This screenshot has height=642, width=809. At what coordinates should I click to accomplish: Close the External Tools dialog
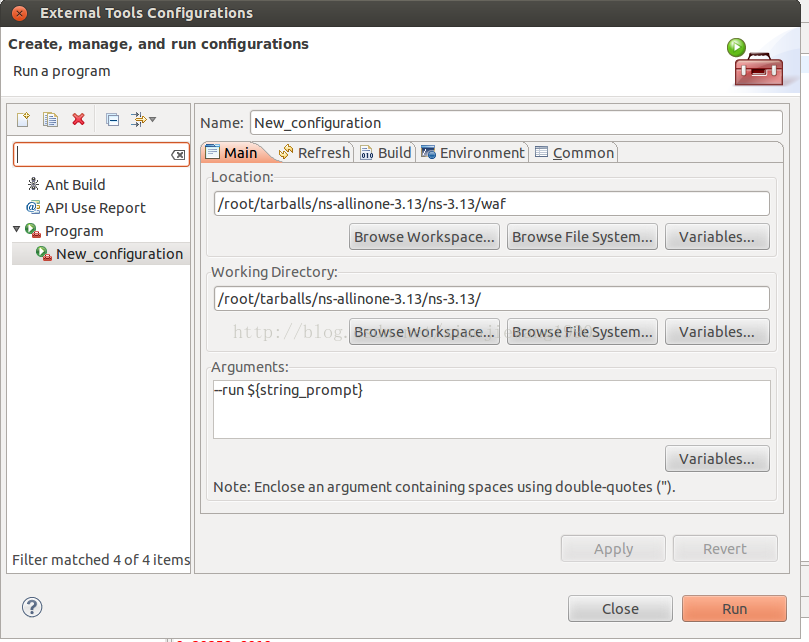point(620,608)
